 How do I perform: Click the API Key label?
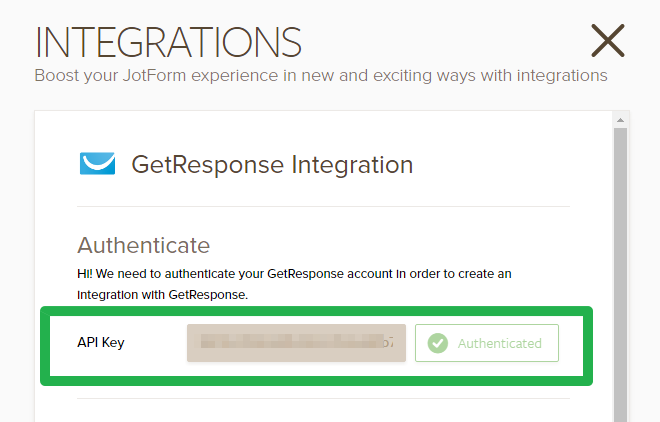click(x=100, y=343)
